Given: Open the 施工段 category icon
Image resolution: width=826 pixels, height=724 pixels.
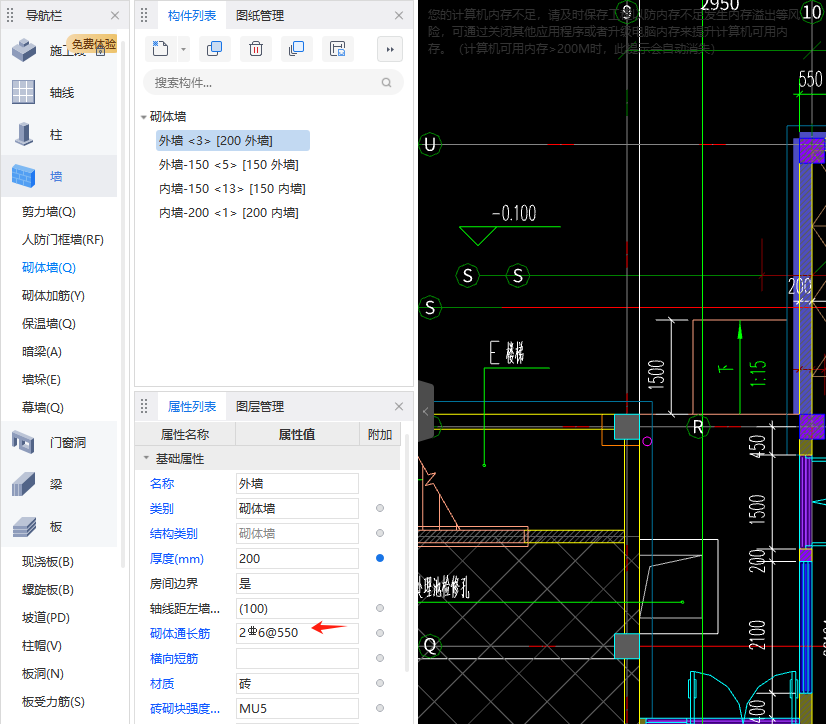Looking at the screenshot, I should (x=24, y=50).
